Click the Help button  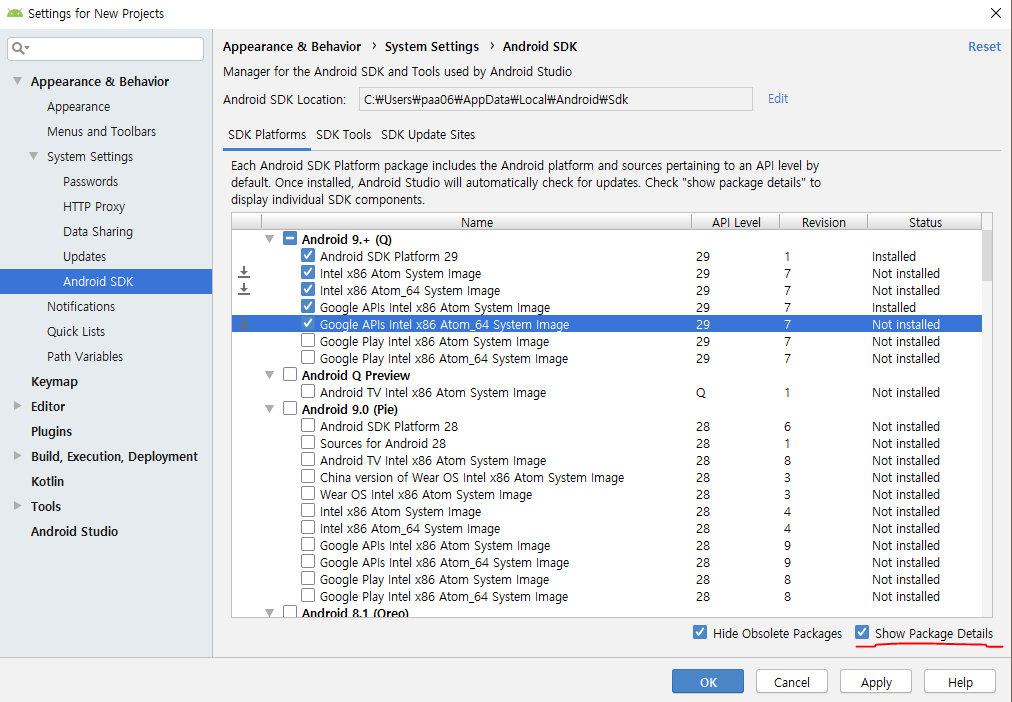pos(960,682)
